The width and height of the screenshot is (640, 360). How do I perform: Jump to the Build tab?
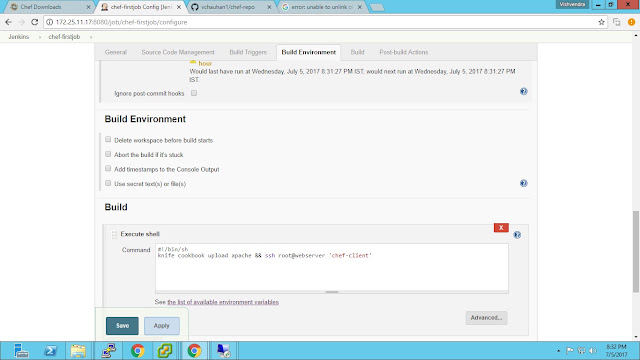coord(357,52)
